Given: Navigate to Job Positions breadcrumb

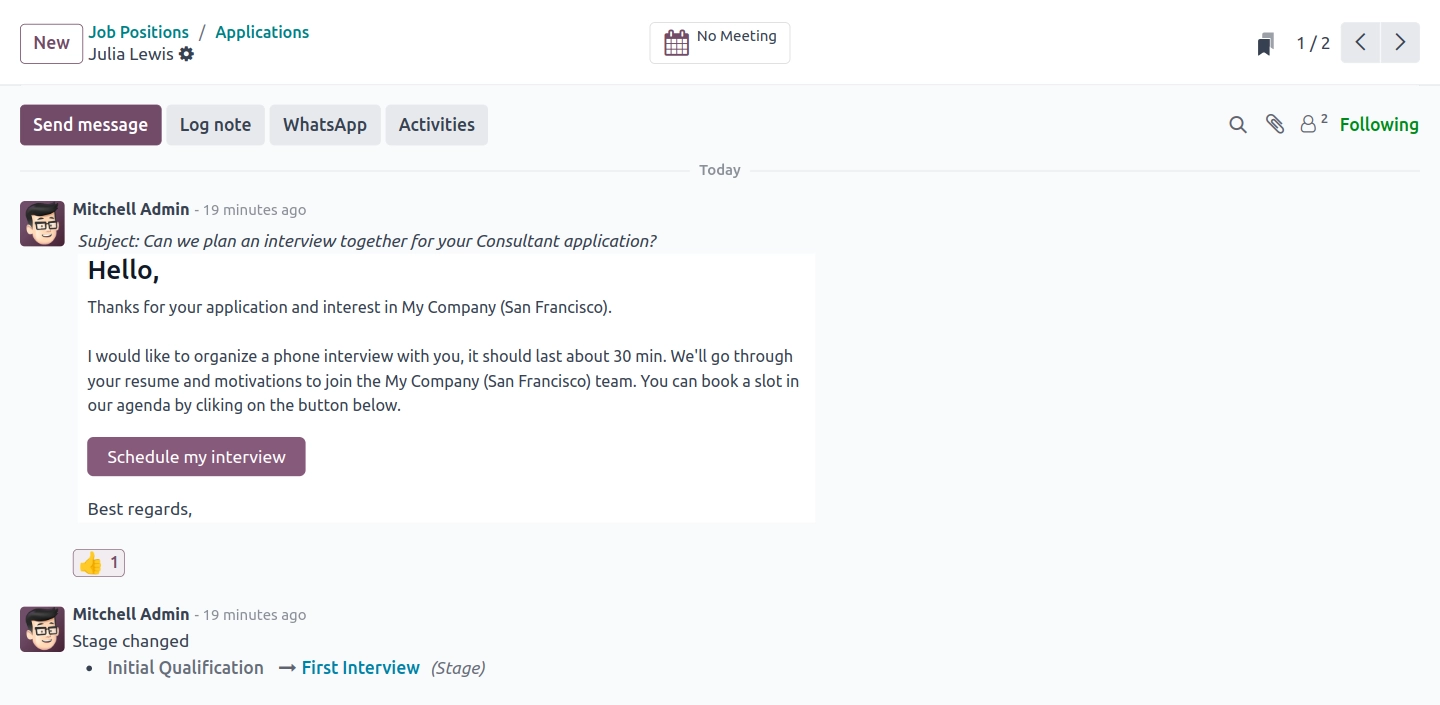Looking at the screenshot, I should 138,32.
